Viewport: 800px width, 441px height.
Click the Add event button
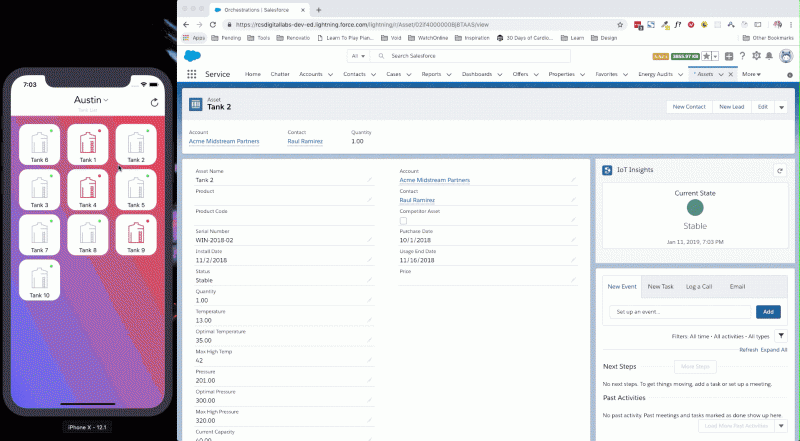(768, 312)
